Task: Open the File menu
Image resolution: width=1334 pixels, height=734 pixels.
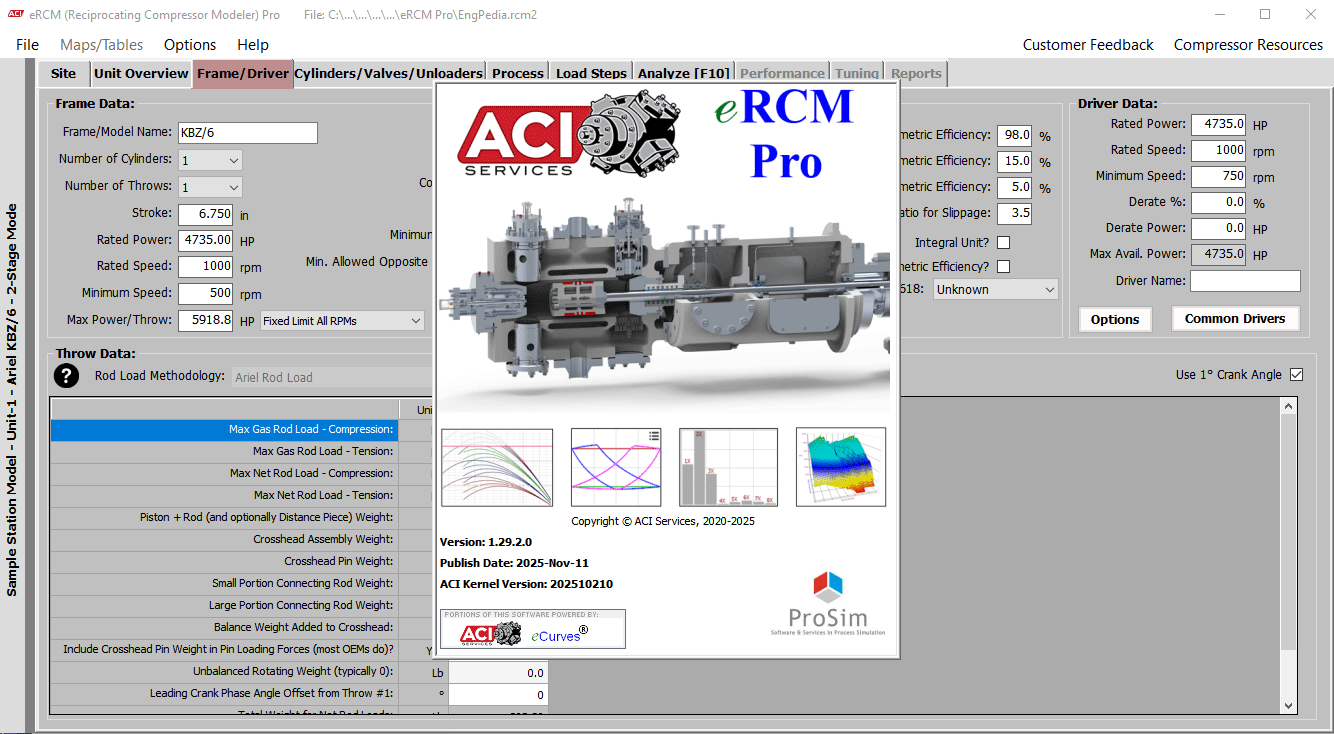Action: pyautogui.click(x=28, y=45)
